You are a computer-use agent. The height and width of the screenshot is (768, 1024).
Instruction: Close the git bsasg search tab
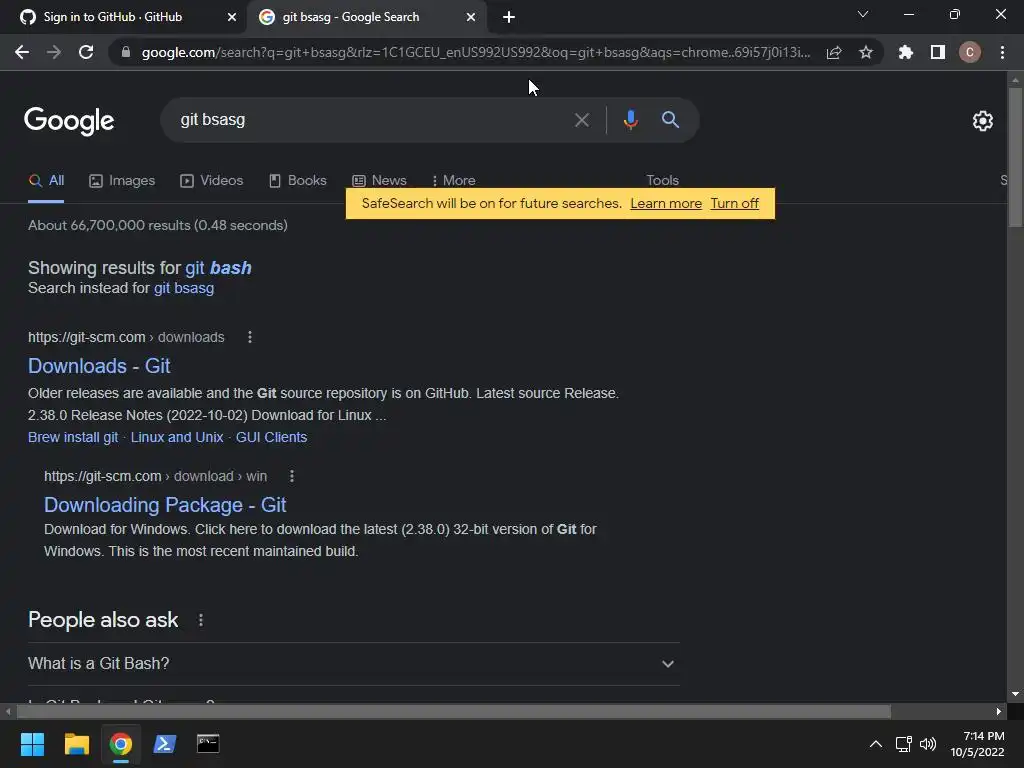click(x=471, y=17)
